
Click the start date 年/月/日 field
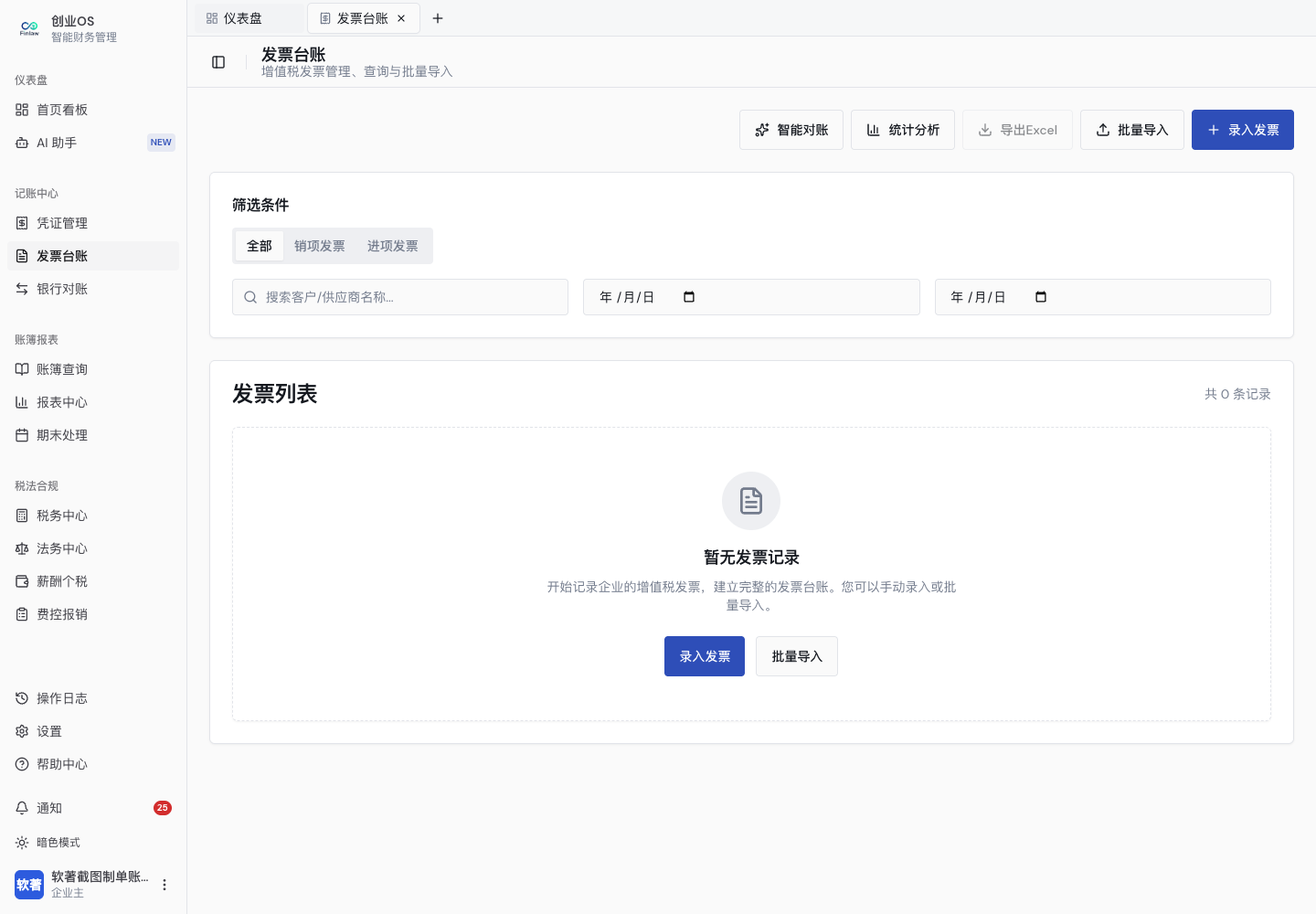751,297
